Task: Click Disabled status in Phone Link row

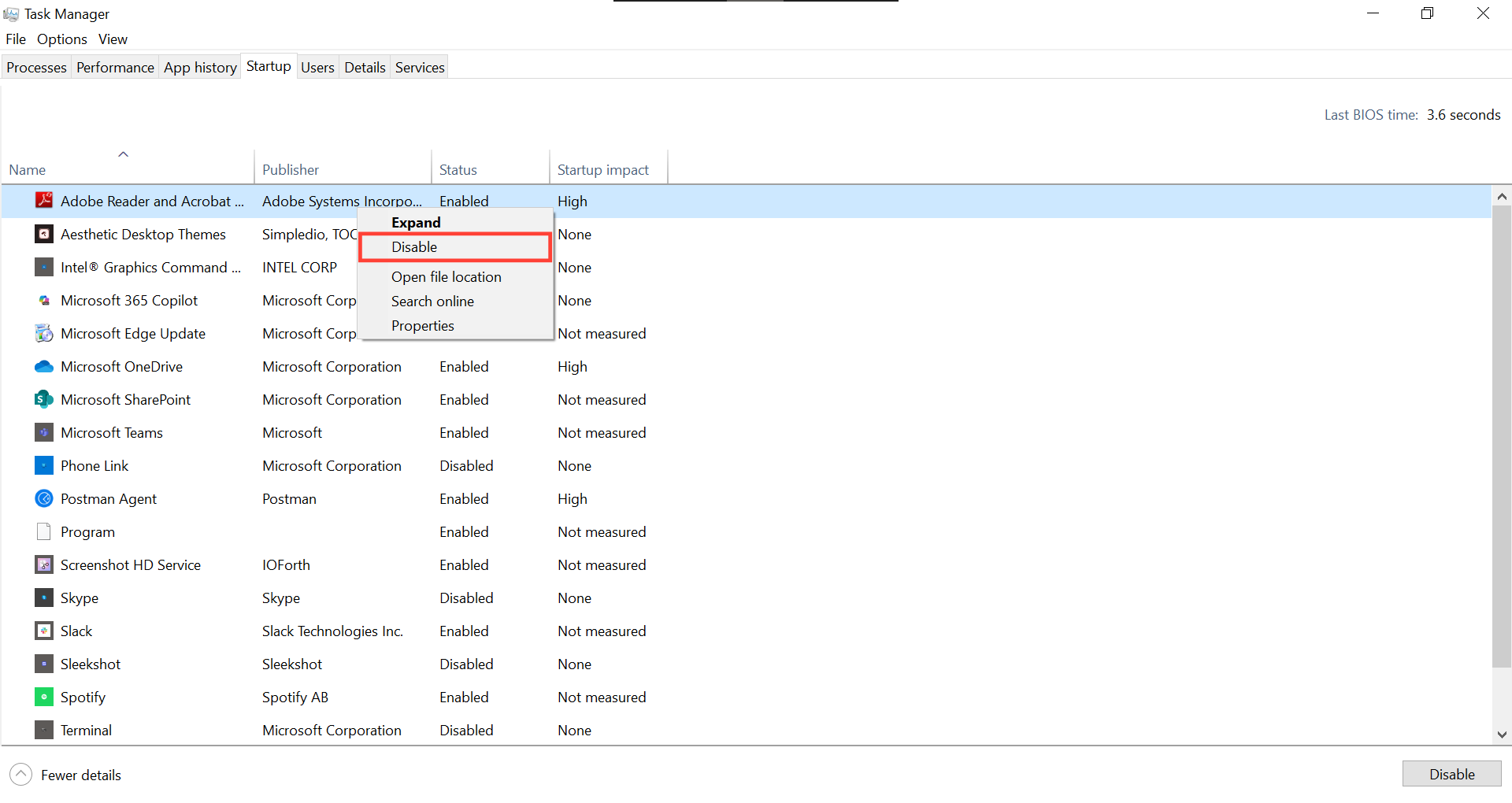Action: click(x=466, y=466)
